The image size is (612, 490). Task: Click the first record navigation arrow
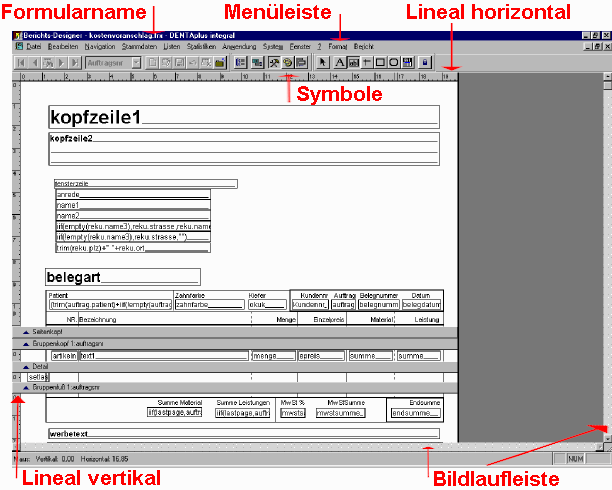21,62
